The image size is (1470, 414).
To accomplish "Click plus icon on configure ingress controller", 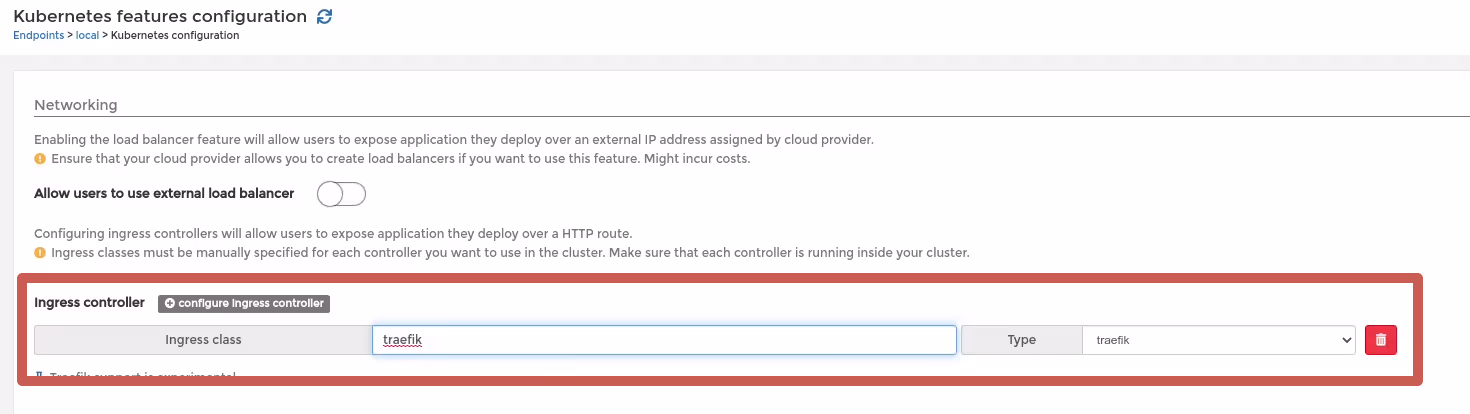I will coord(169,303).
